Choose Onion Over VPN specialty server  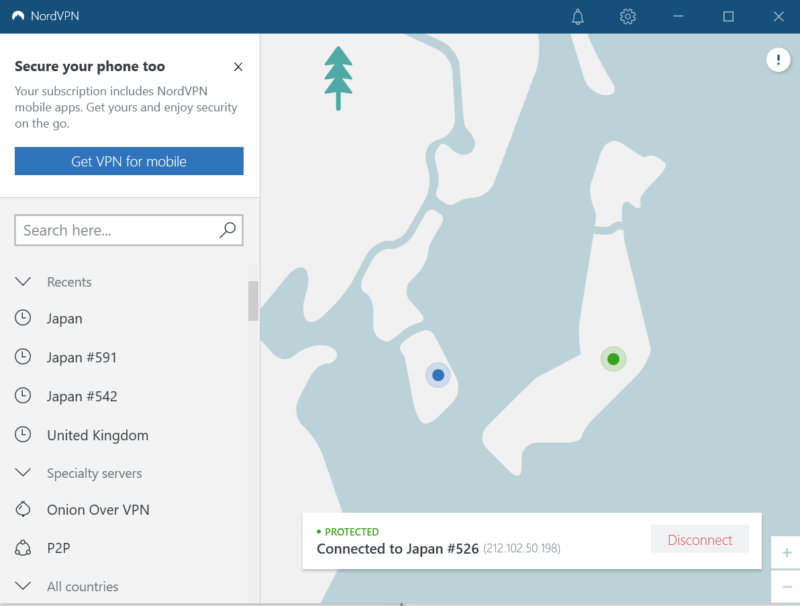98,510
